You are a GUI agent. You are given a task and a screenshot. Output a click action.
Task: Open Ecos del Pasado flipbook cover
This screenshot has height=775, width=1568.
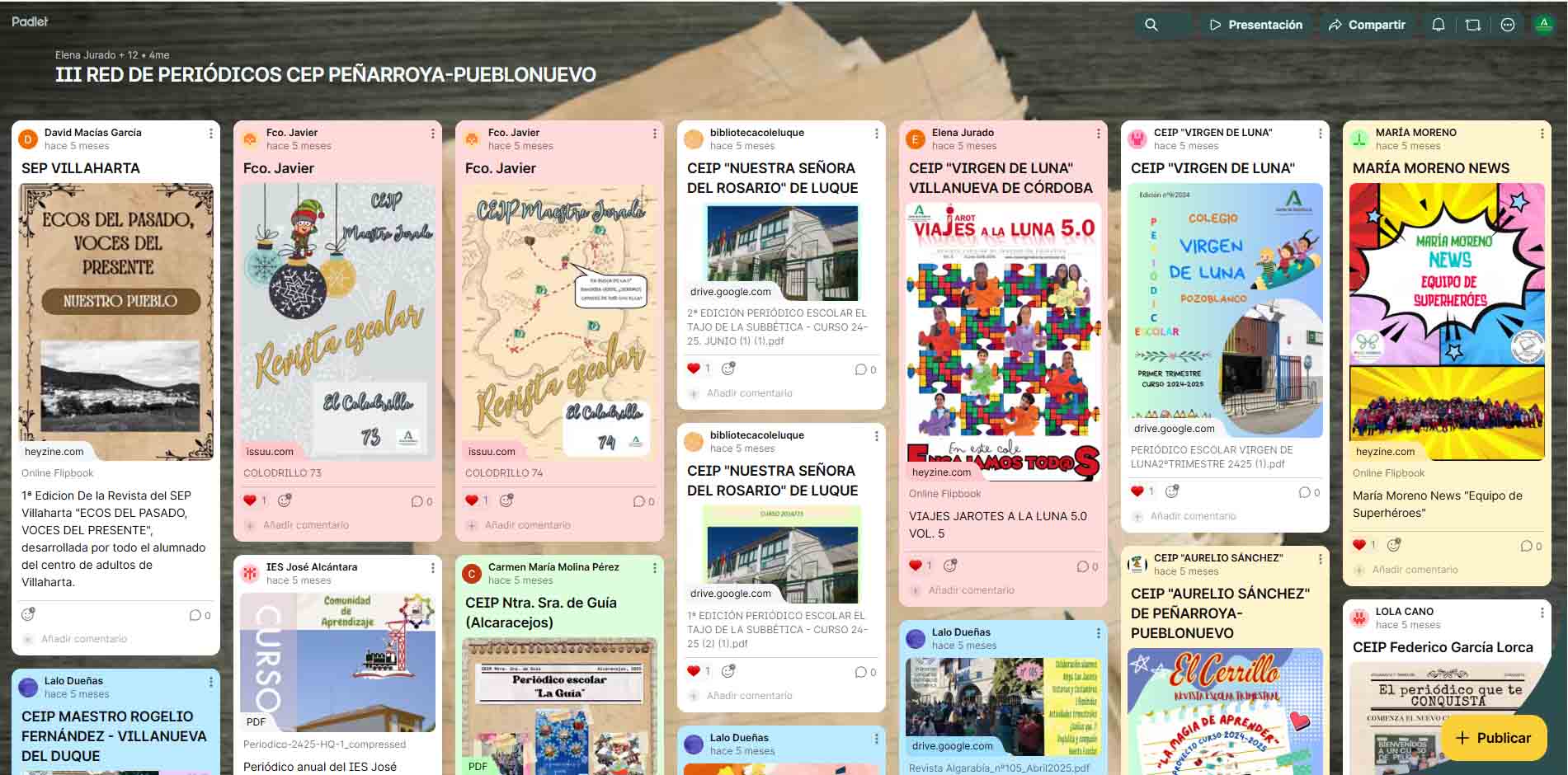pyautogui.click(x=116, y=322)
